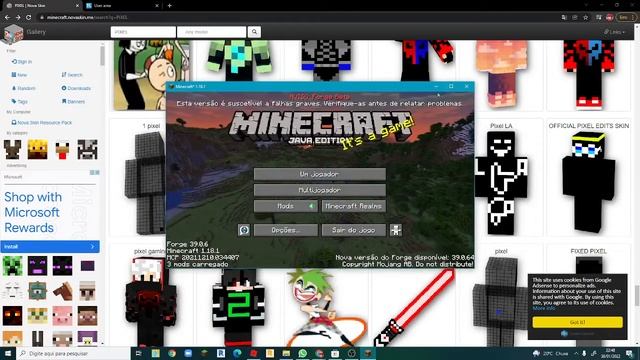The width and height of the screenshot is (640, 360).
Task: Select the blaze face category icon
Action: point(38,149)
